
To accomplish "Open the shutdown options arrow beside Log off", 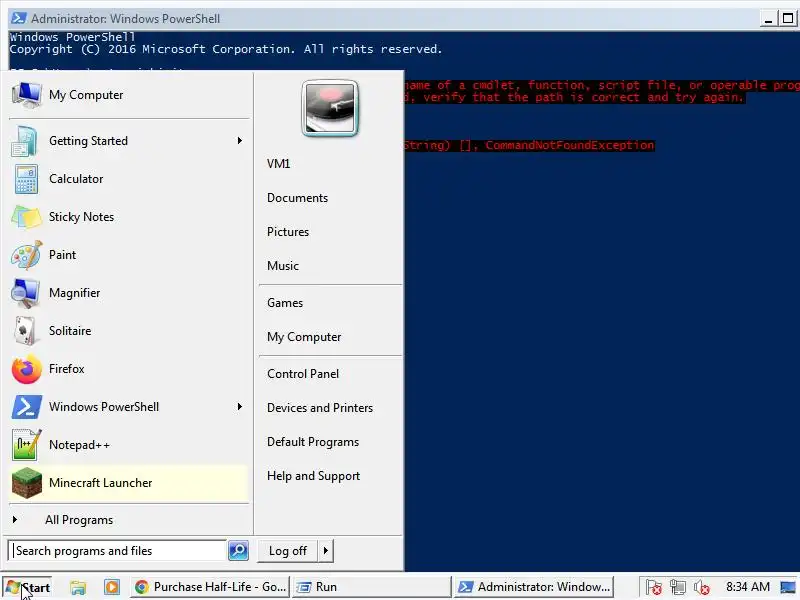I will 326,551.
